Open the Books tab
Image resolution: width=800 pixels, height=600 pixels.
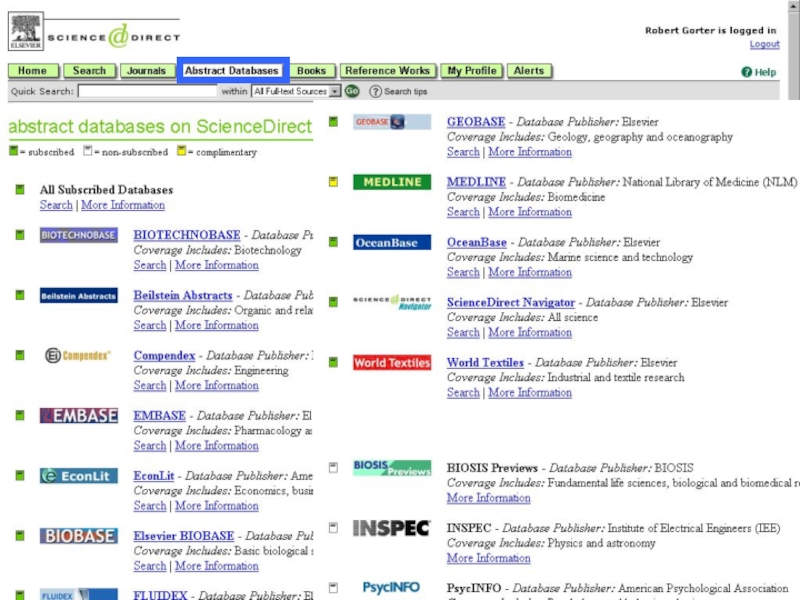coord(311,70)
